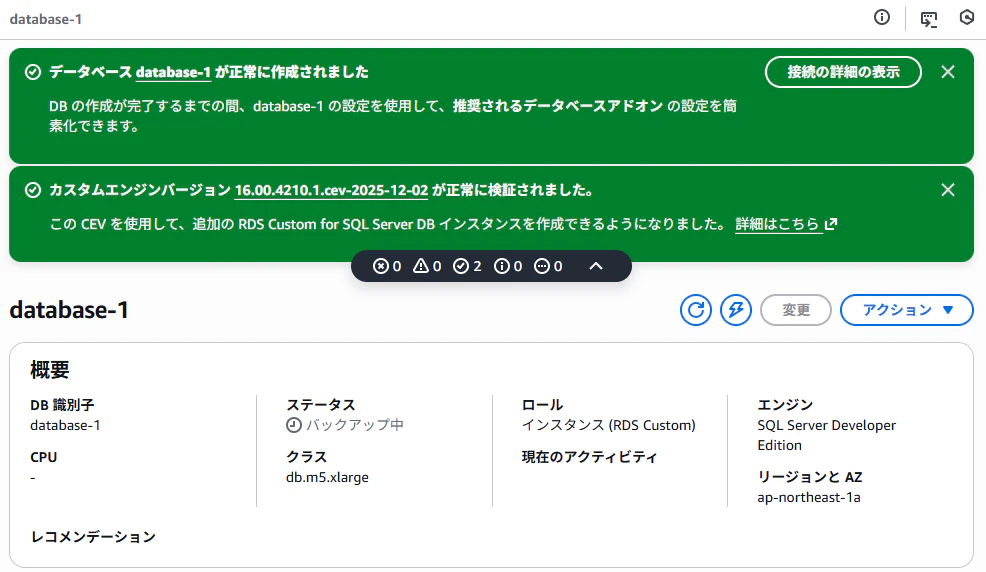Click the リージョンと AZ label

pos(810,477)
